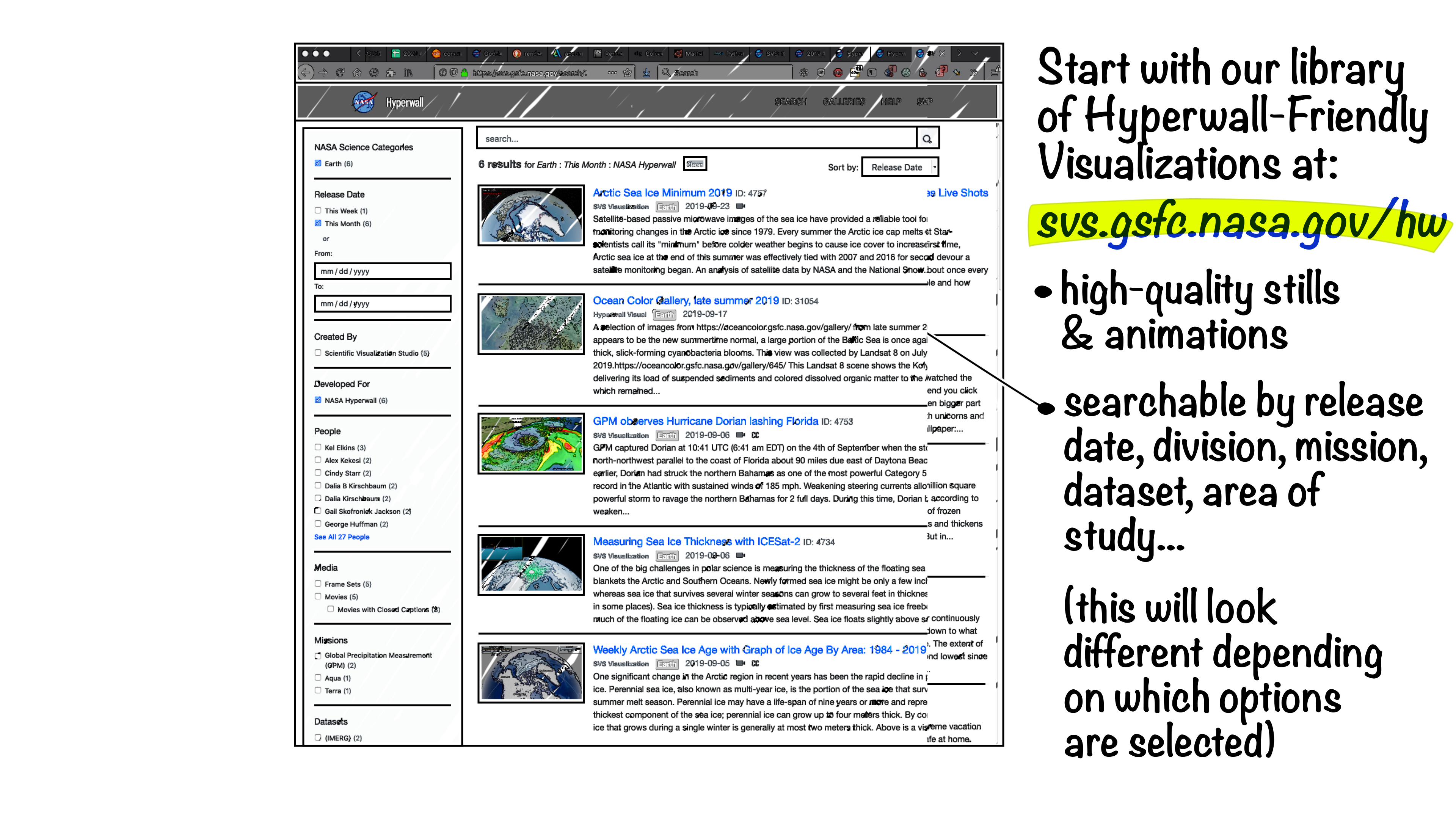Click the red adblock stop-sign extension icon
1456x819 pixels.
coord(838,72)
